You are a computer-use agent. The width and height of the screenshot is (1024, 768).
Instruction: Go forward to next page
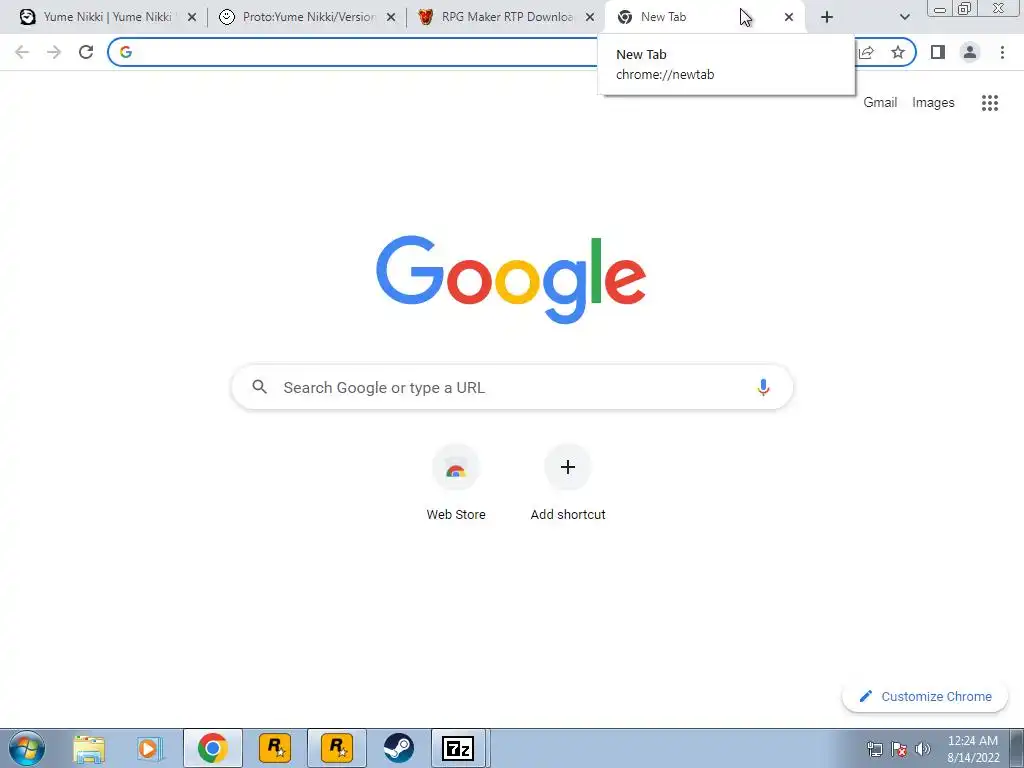[54, 52]
